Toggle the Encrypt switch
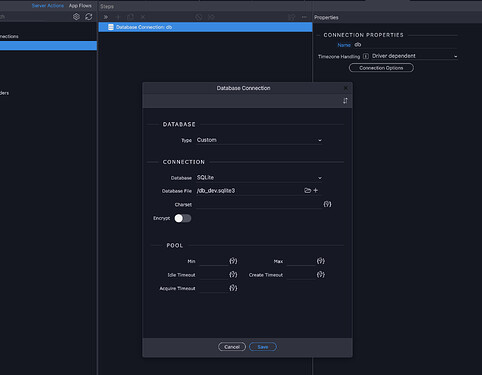The width and height of the screenshot is (482, 375). tap(183, 218)
